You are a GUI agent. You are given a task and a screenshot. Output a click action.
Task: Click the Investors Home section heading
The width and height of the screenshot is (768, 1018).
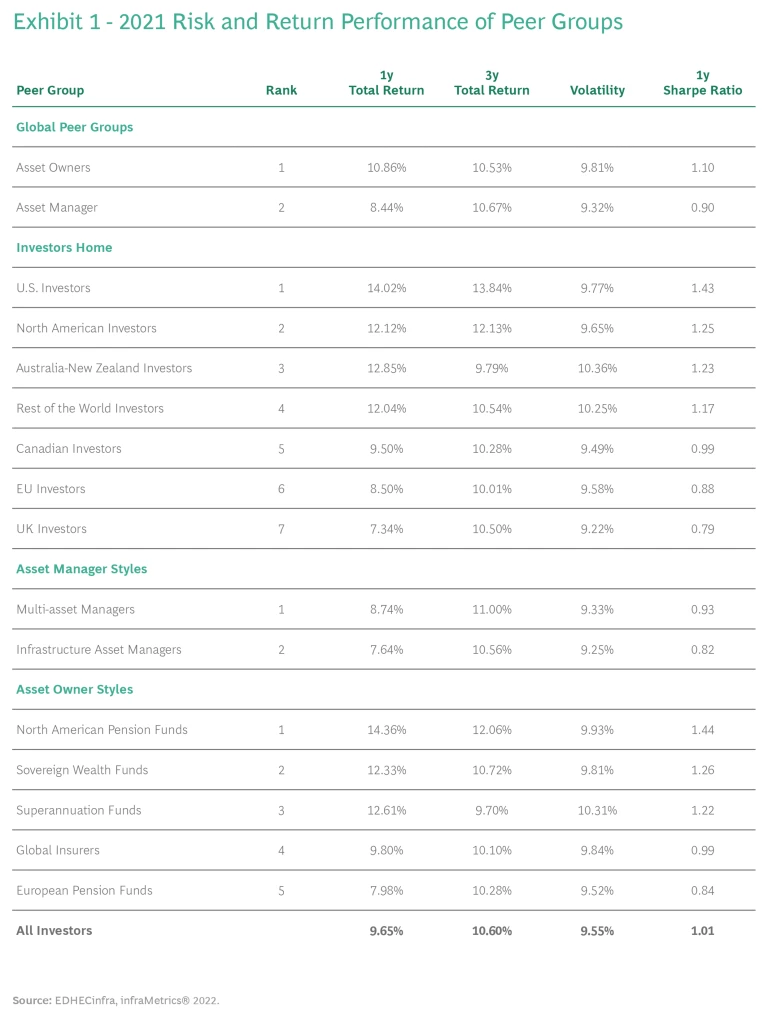pyautogui.click(x=64, y=247)
